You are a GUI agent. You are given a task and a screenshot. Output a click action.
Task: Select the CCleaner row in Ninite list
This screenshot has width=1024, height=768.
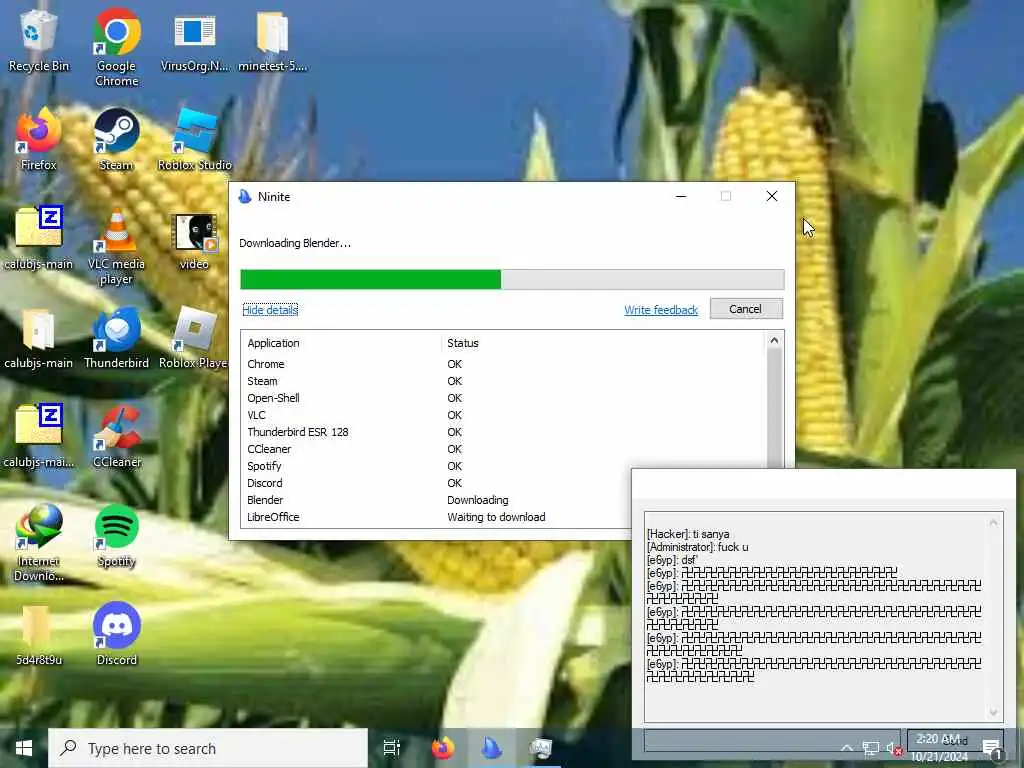click(x=503, y=449)
